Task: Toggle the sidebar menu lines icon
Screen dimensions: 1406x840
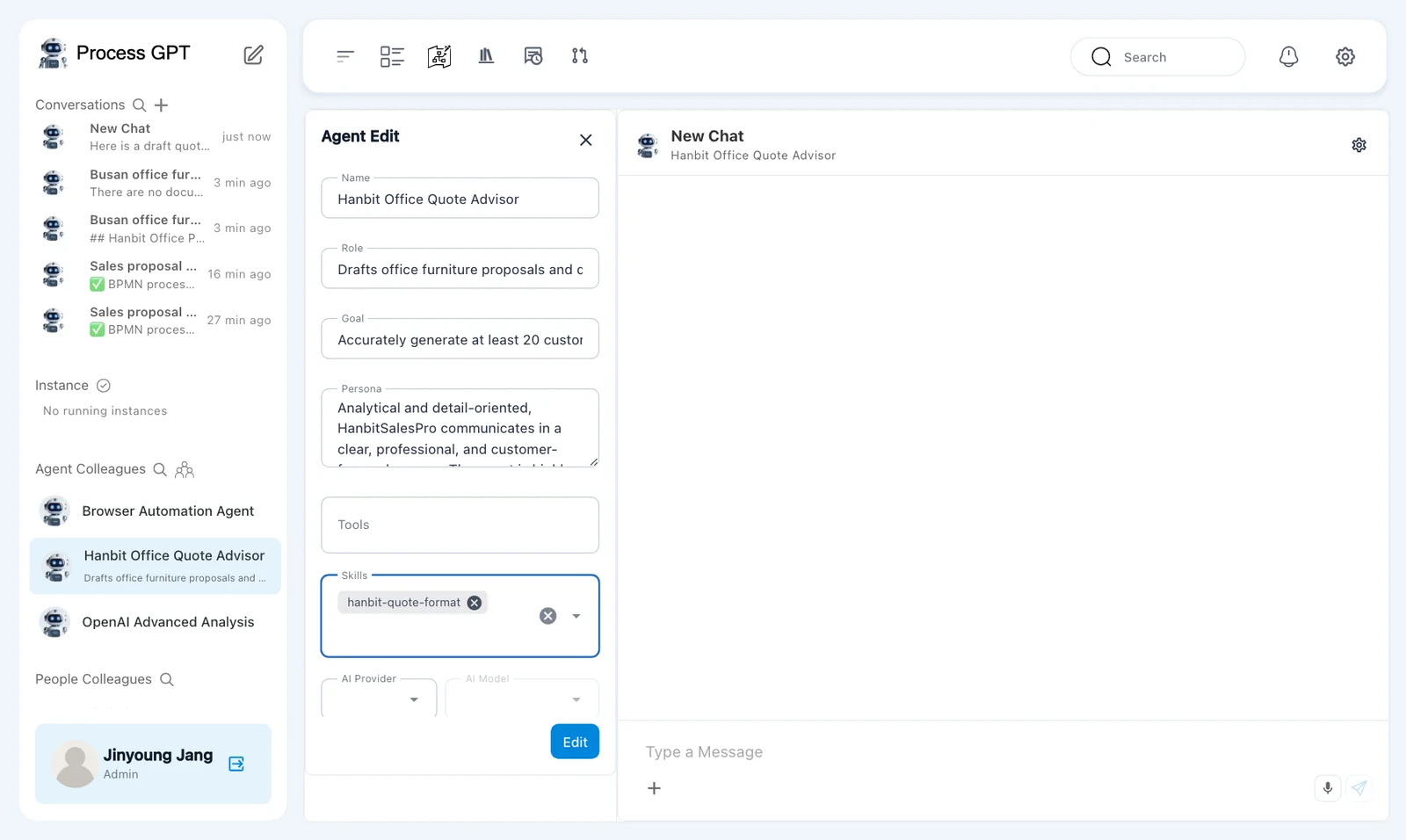Action: (345, 56)
